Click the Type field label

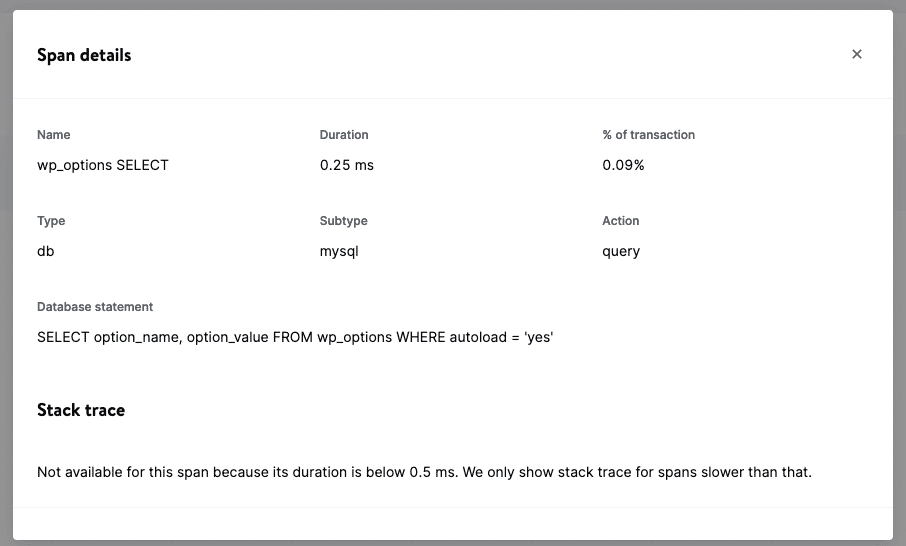51,221
